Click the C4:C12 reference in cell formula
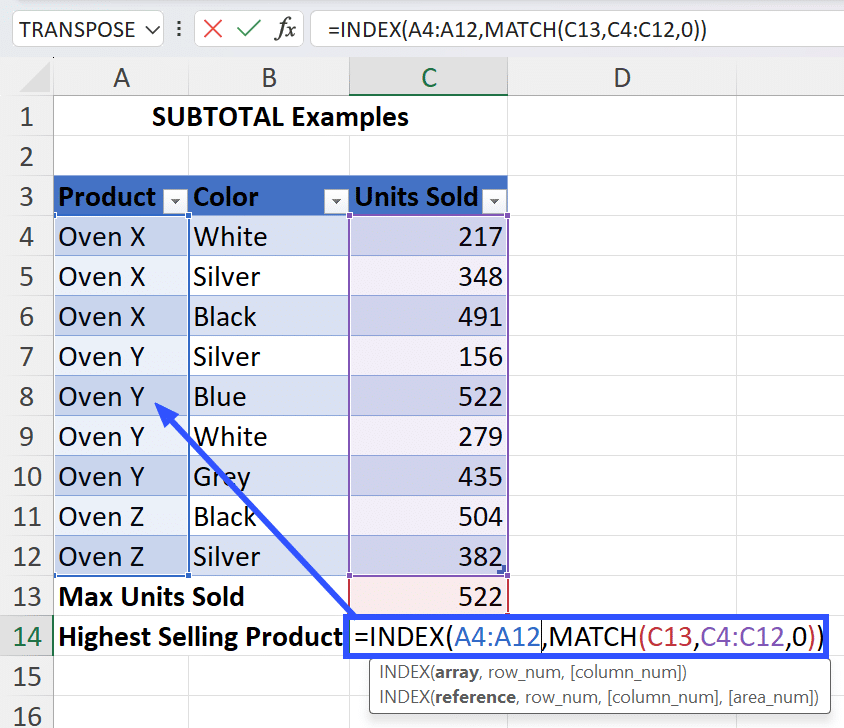The width and height of the screenshot is (844, 728). tap(742, 636)
